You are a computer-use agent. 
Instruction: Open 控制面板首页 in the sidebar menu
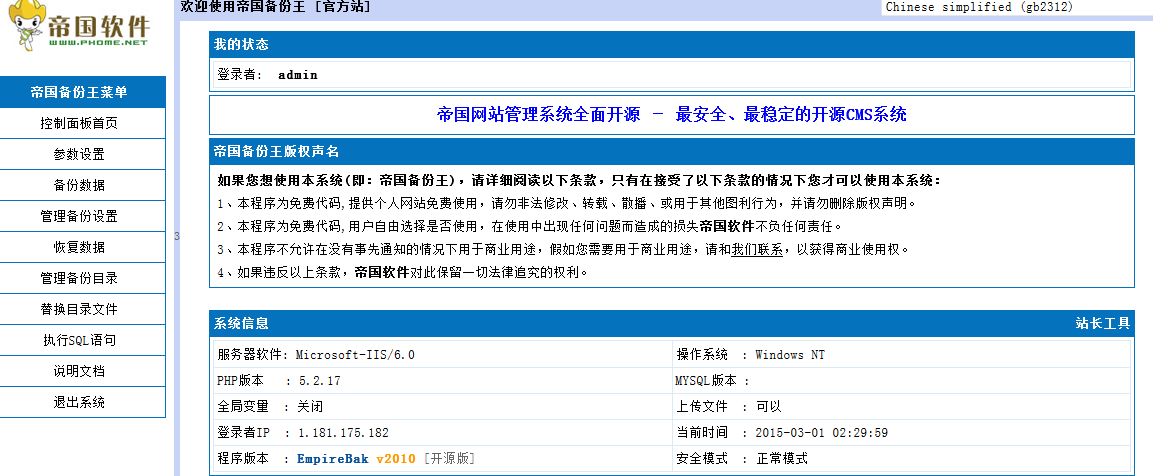tap(79, 124)
